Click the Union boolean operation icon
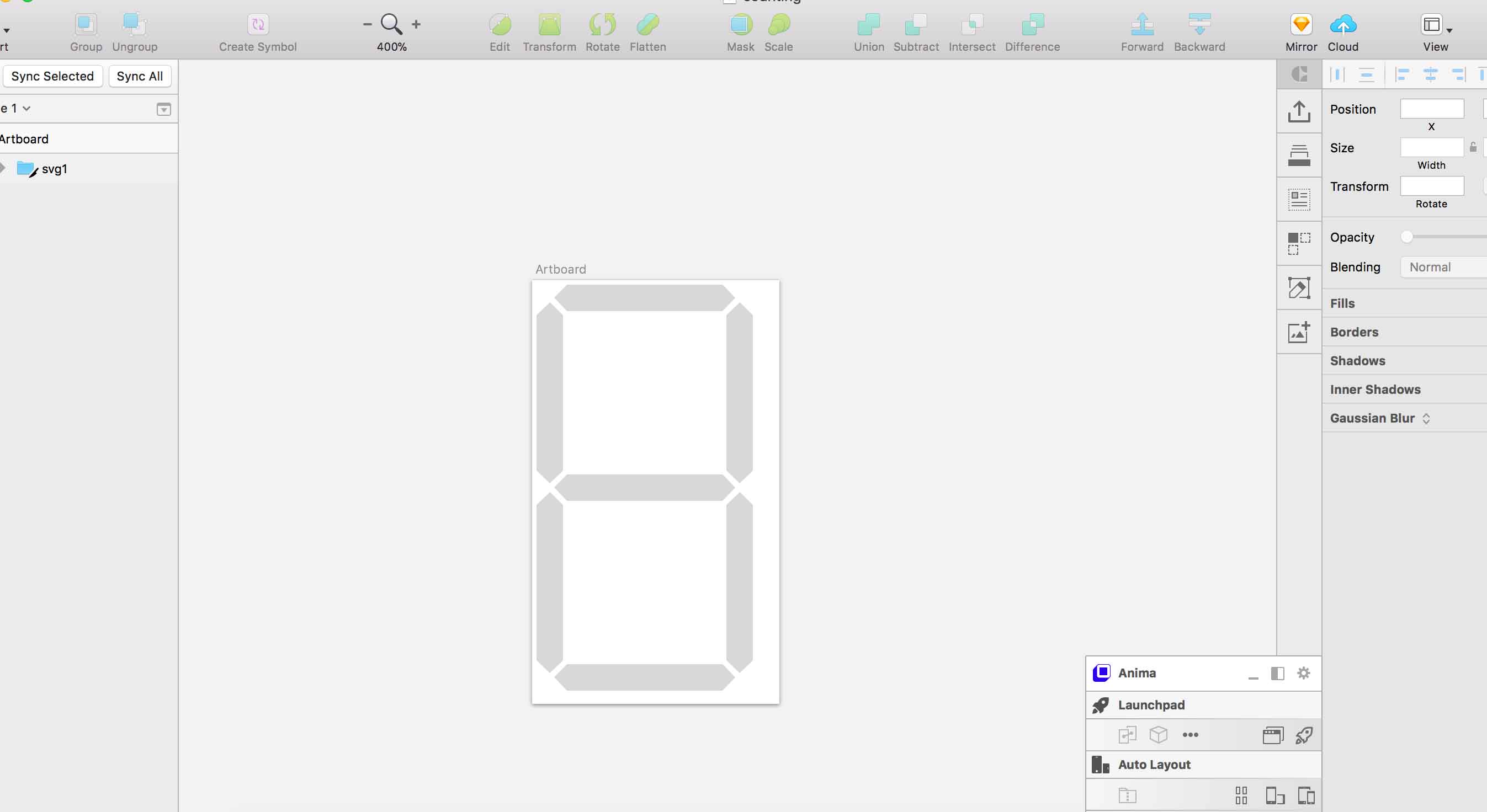This screenshot has height=812, width=1487. (868, 25)
